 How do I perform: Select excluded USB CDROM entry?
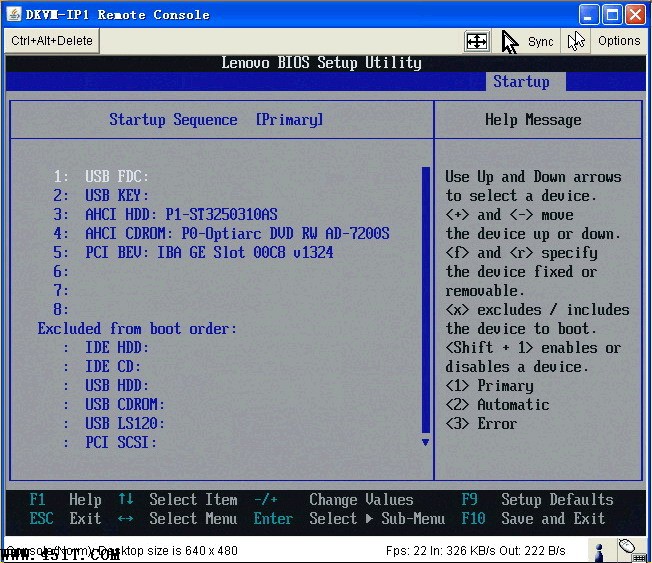[x=114, y=405]
